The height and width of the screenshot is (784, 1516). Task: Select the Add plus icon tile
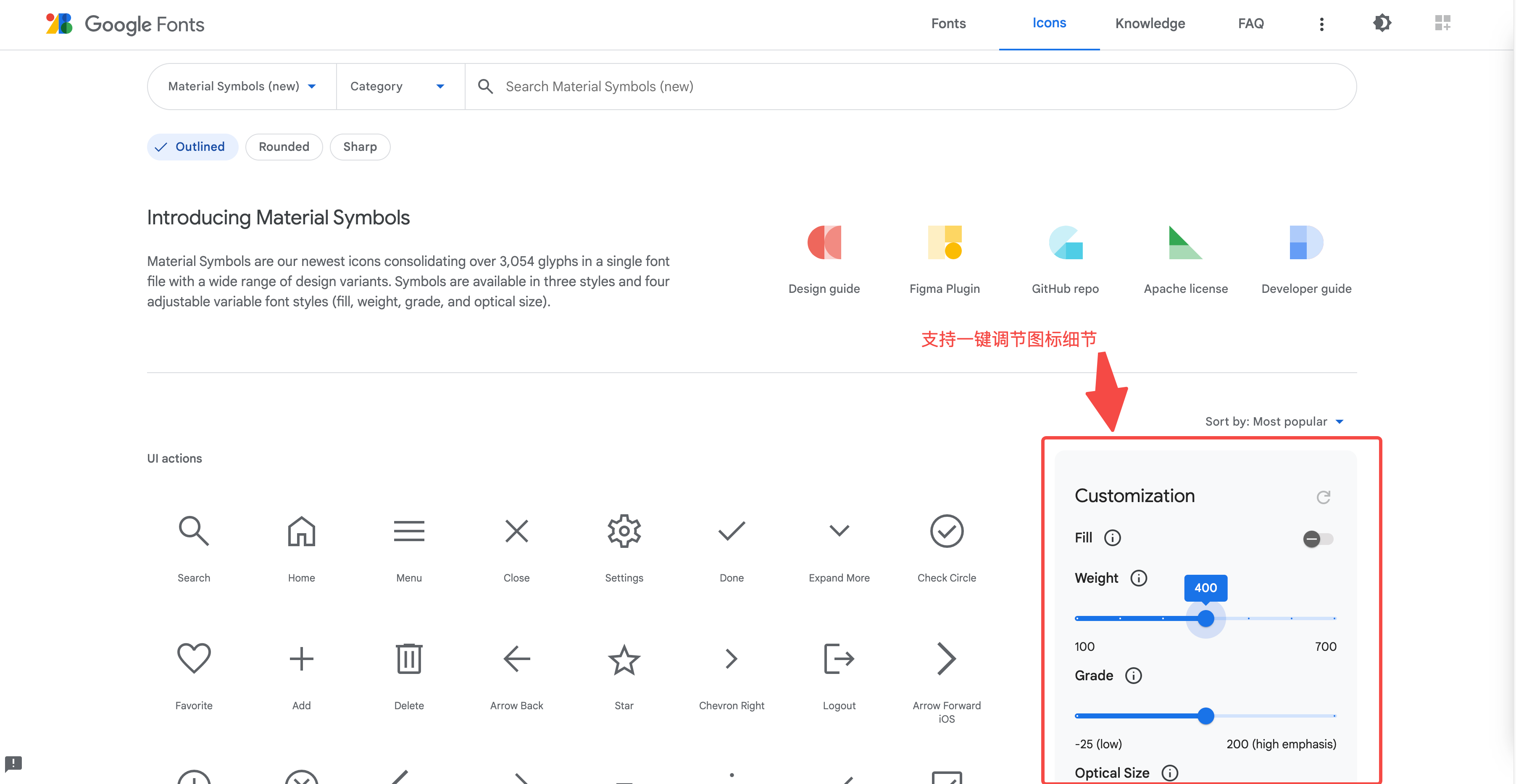pos(301,676)
